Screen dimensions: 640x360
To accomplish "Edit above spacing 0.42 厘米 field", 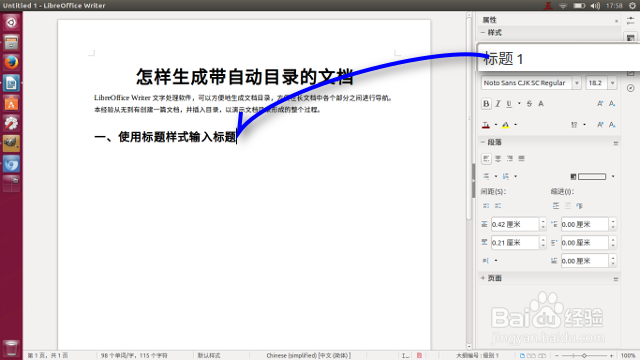I will coord(515,224).
